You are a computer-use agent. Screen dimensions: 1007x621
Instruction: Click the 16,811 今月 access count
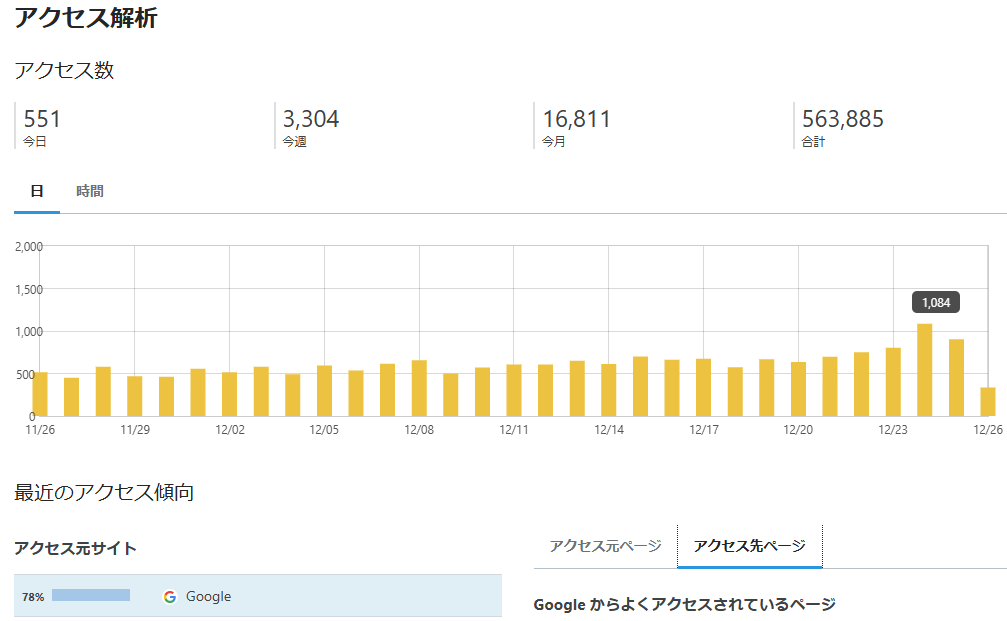tap(576, 126)
